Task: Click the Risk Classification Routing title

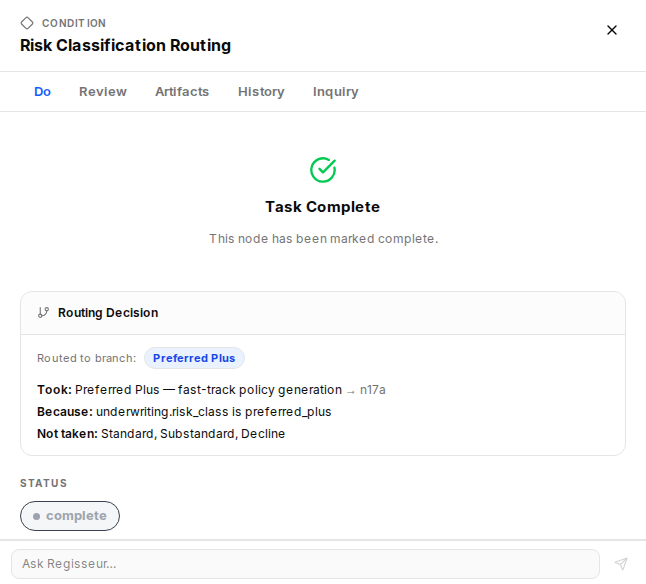Action: [x=126, y=45]
